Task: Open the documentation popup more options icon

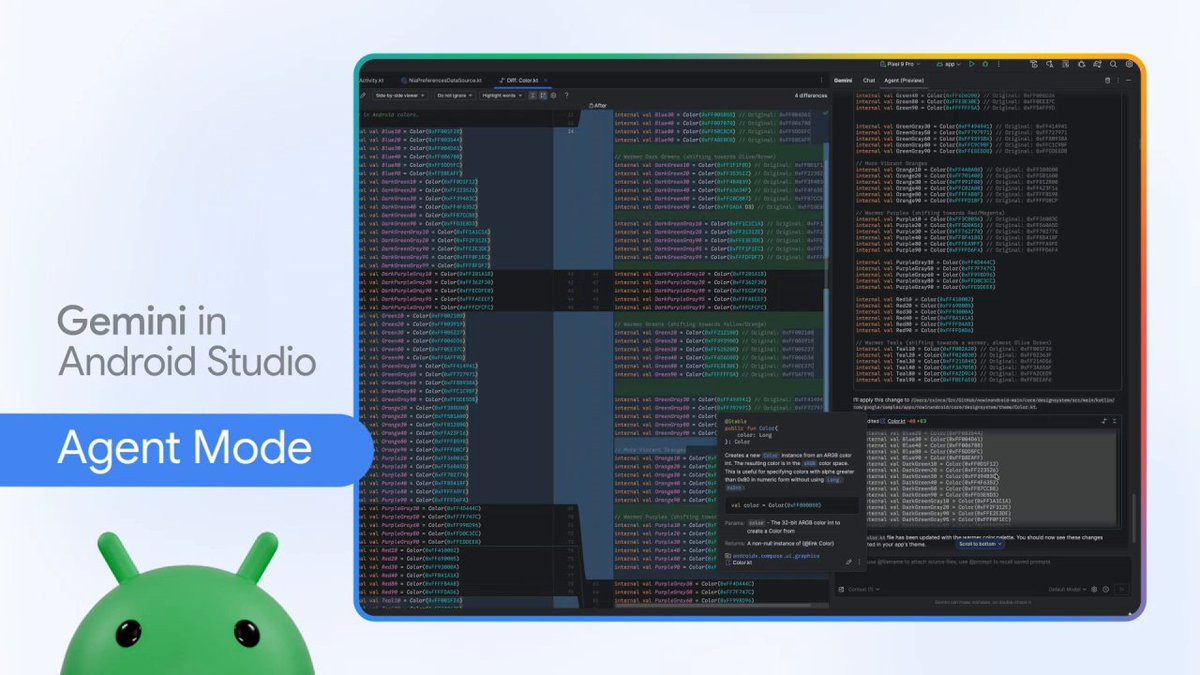Action: [x=859, y=562]
